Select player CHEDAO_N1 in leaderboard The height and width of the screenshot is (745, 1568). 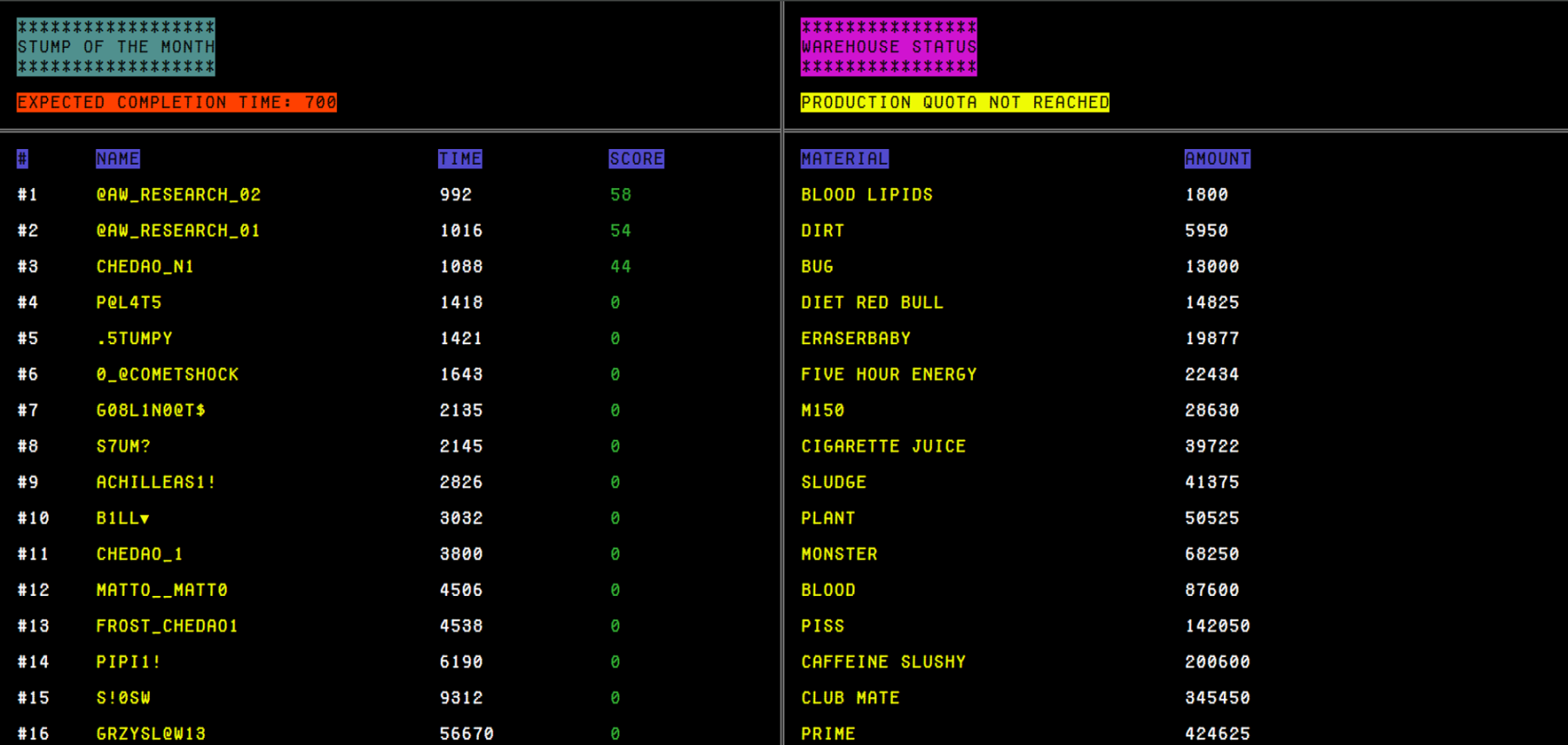coord(145,267)
